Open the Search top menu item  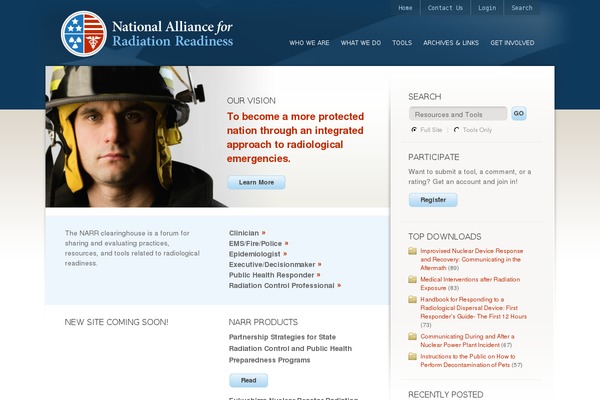point(522,8)
